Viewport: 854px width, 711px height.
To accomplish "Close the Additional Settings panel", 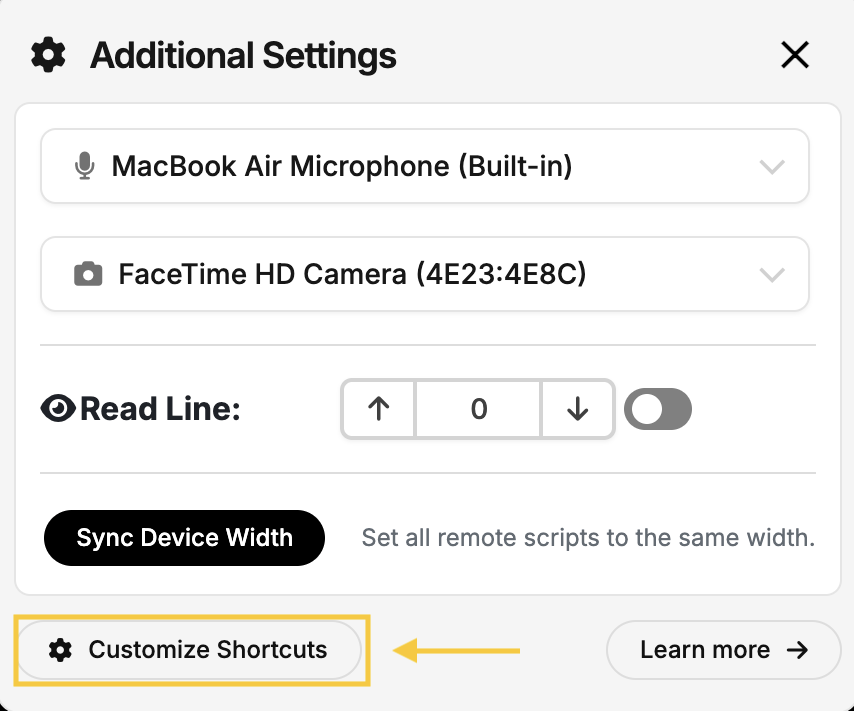I will coord(795,55).
